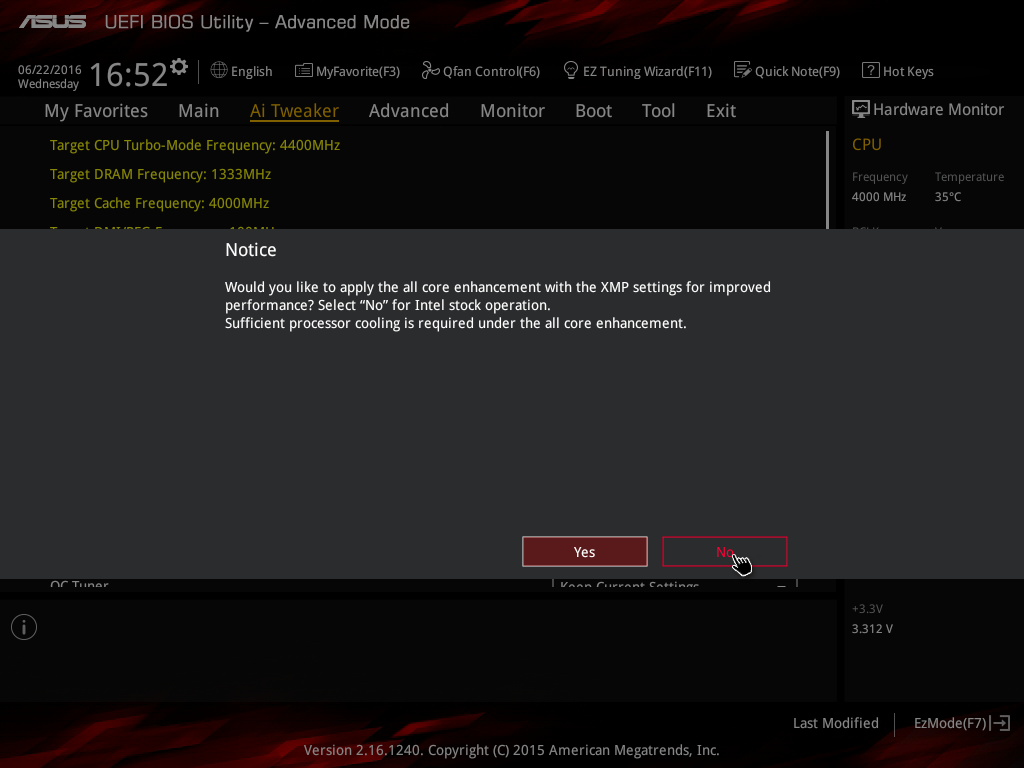Click Target CPU Turbo-Mode Frequency: 4400MHz text
Image resolution: width=1024 pixels, height=768 pixels.
coord(195,146)
